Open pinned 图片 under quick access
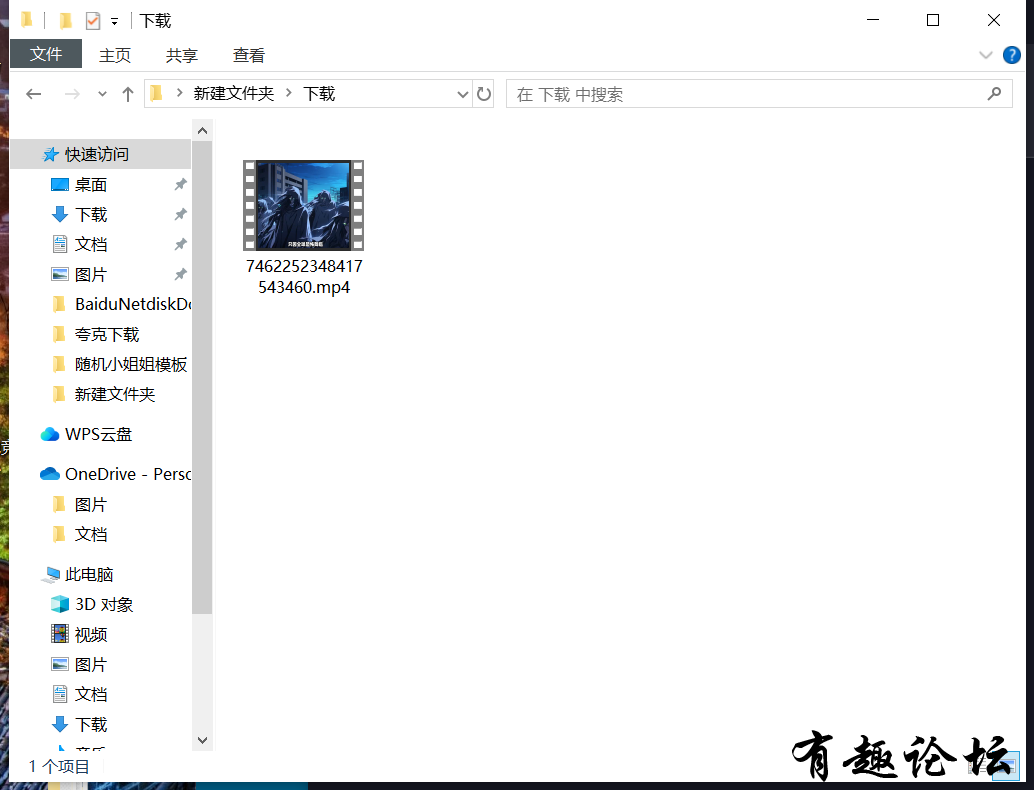 click(91, 274)
